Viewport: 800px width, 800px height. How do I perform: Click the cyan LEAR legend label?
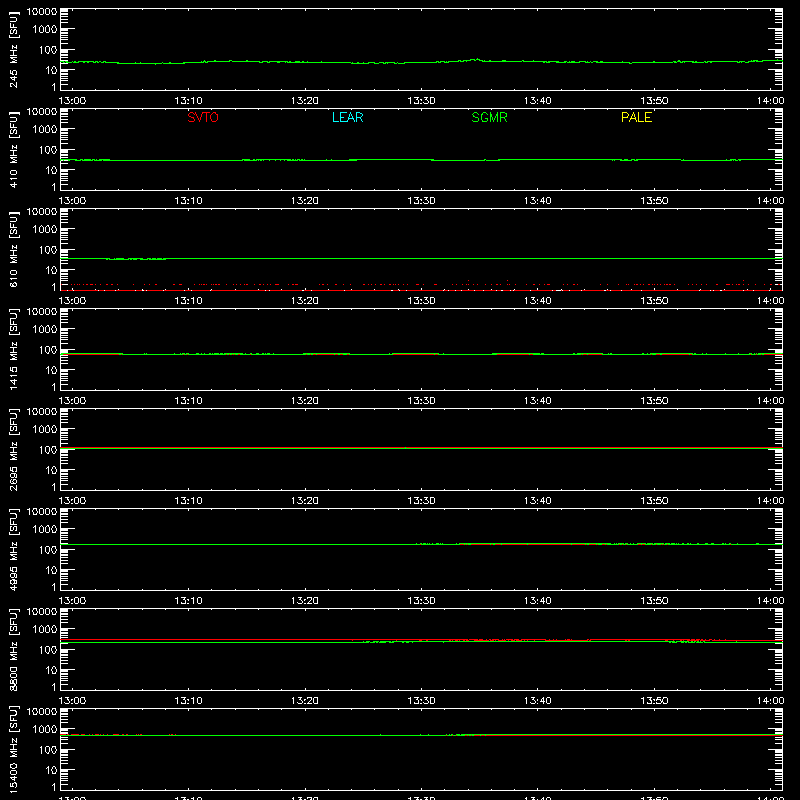click(x=347, y=117)
